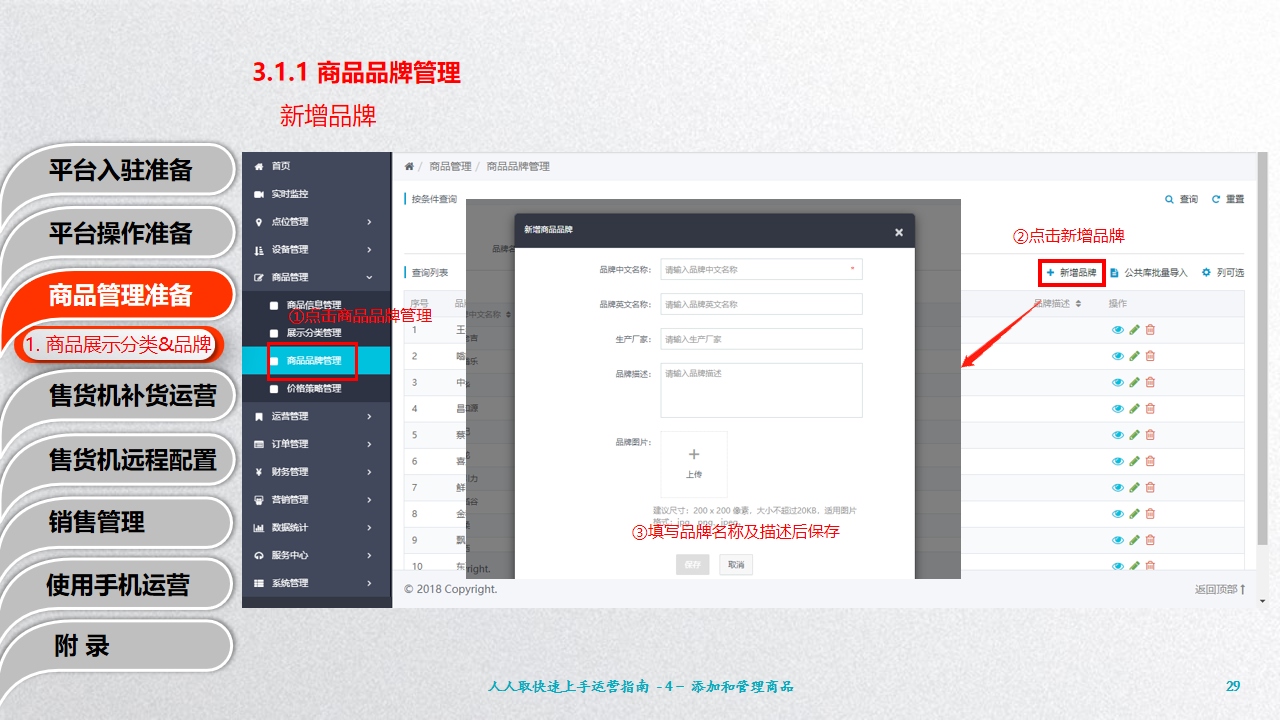Click the eye view icon in row 6
Image resolution: width=1280 pixels, height=720 pixels.
pos(1118,461)
